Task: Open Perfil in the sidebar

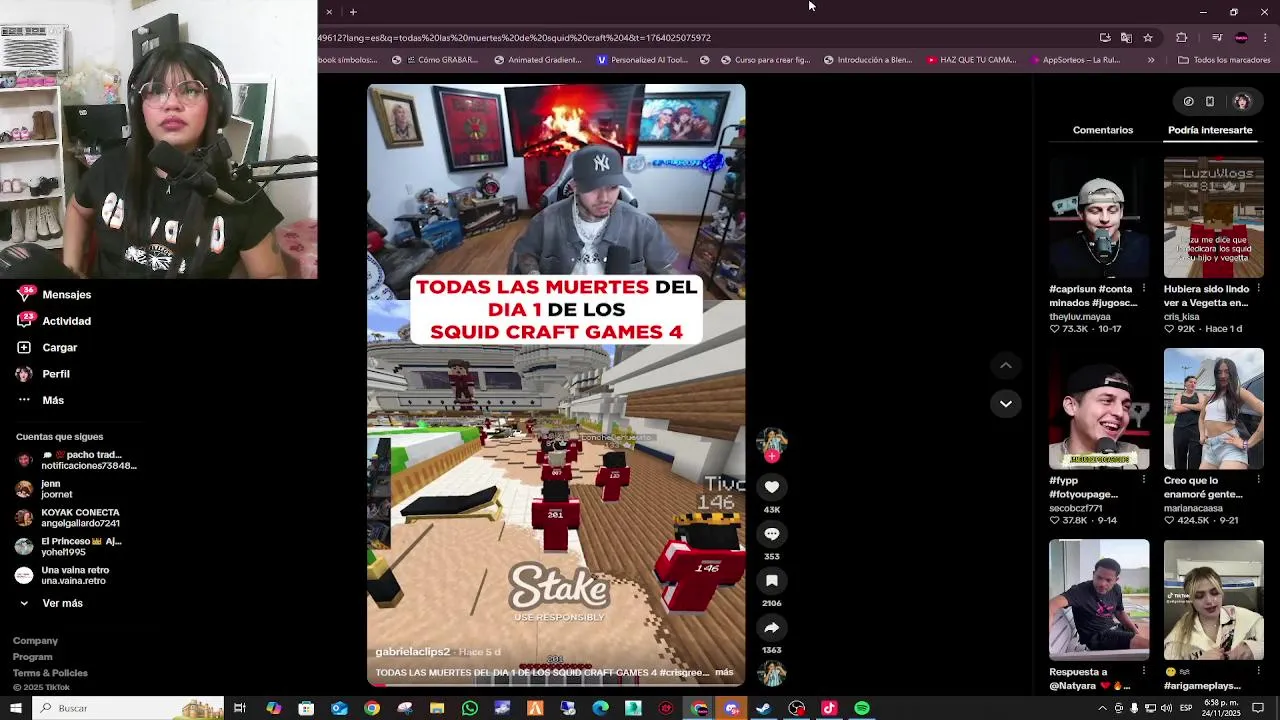Action: point(43,374)
